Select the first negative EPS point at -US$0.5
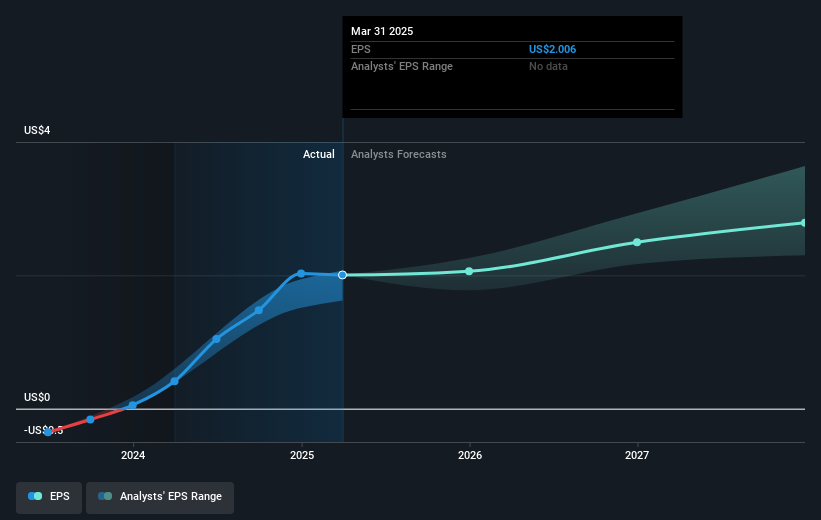Screen dimensions: 821x520 click(48, 432)
